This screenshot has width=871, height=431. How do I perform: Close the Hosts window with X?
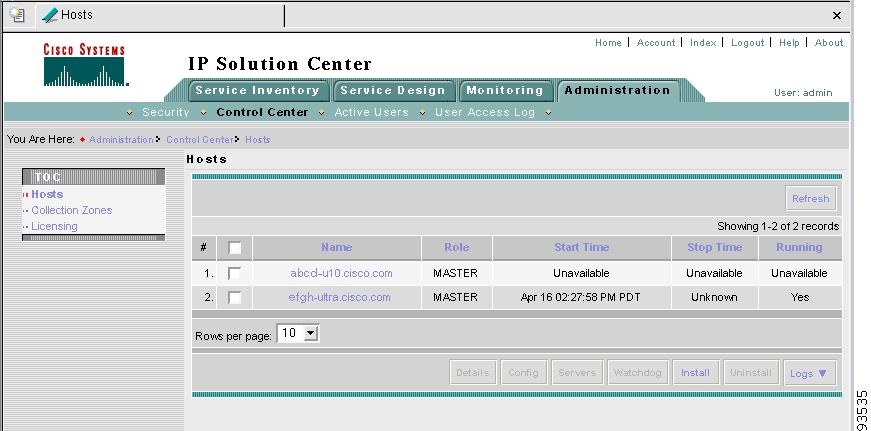coord(837,16)
